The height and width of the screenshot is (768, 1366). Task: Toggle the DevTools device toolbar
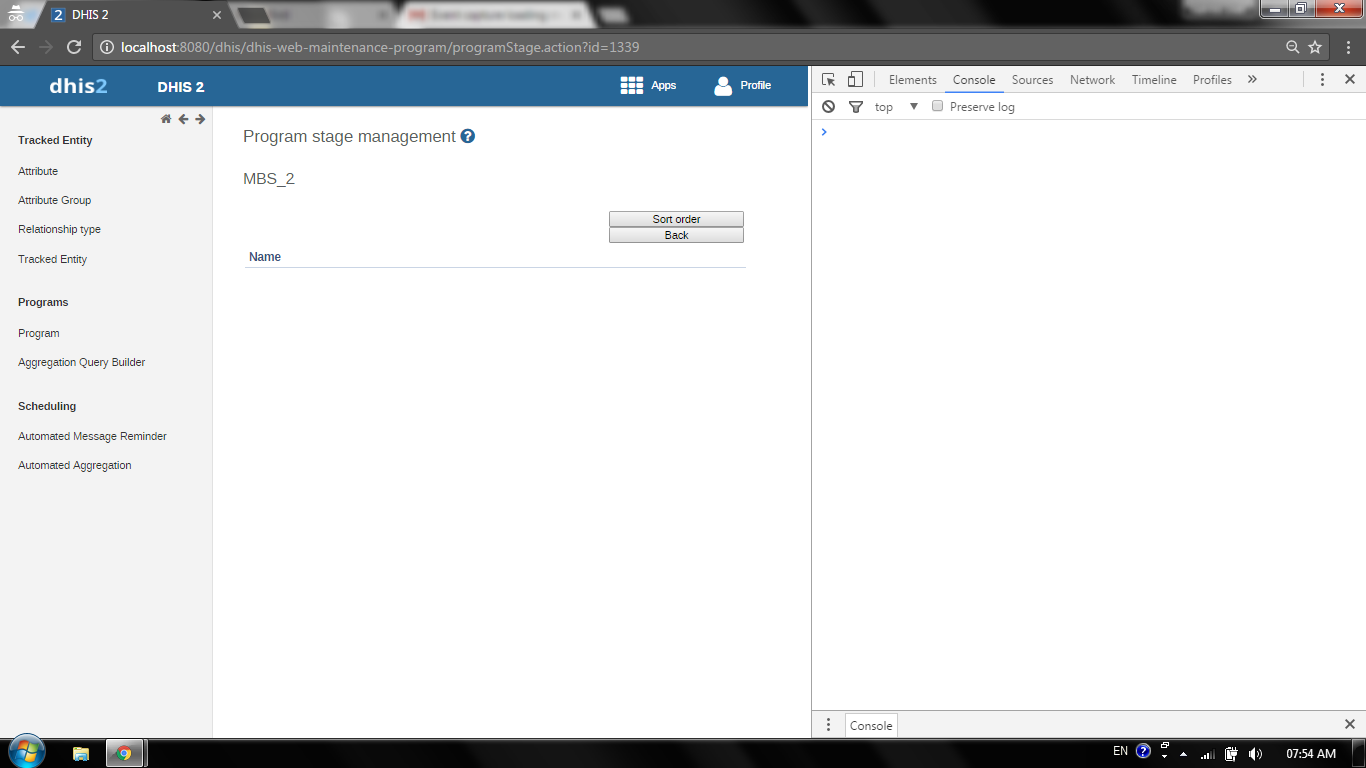coord(855,80)
